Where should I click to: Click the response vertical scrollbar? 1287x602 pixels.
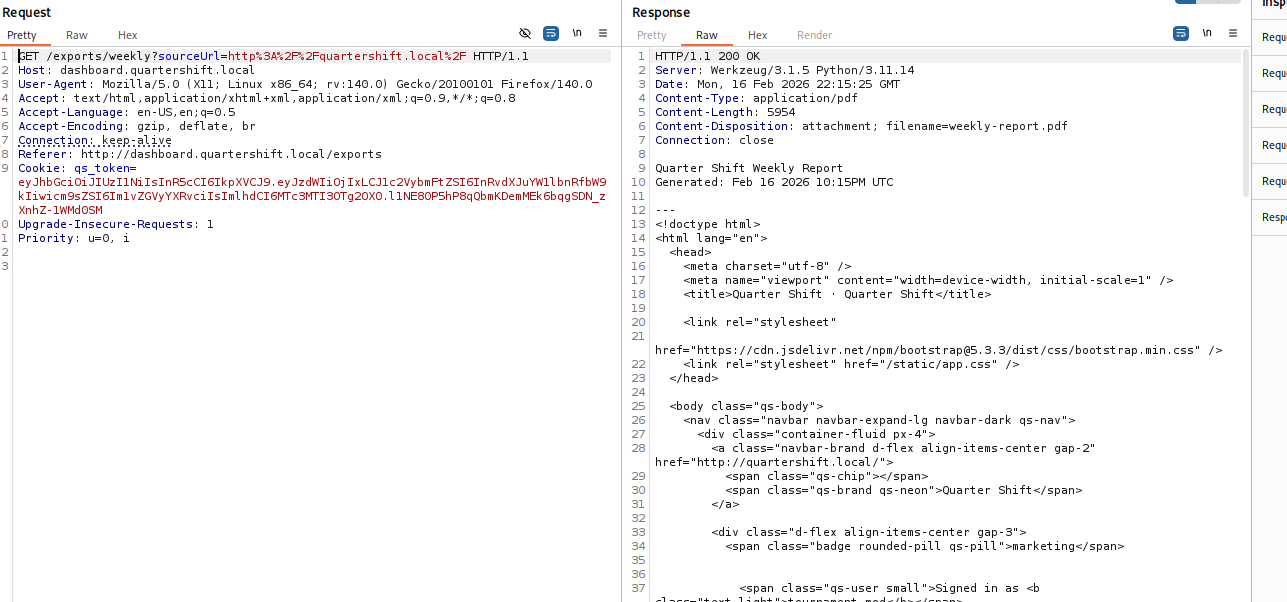pos(1244,300)
